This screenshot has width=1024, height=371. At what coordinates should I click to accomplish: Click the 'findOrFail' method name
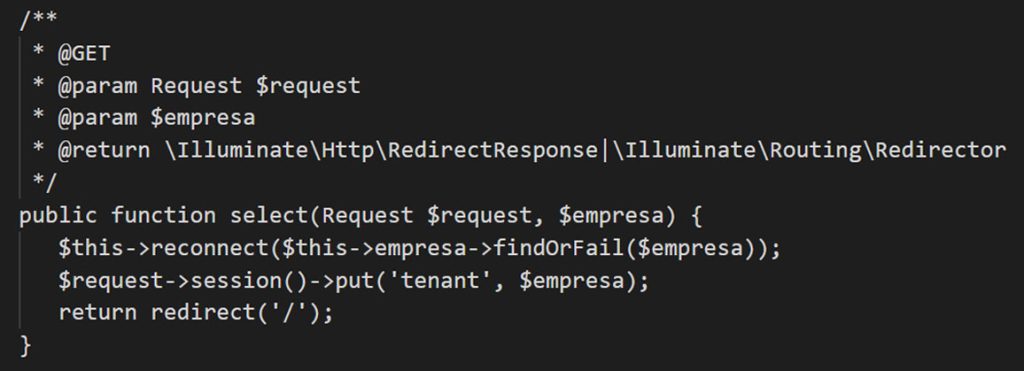[x=559, y=248]
